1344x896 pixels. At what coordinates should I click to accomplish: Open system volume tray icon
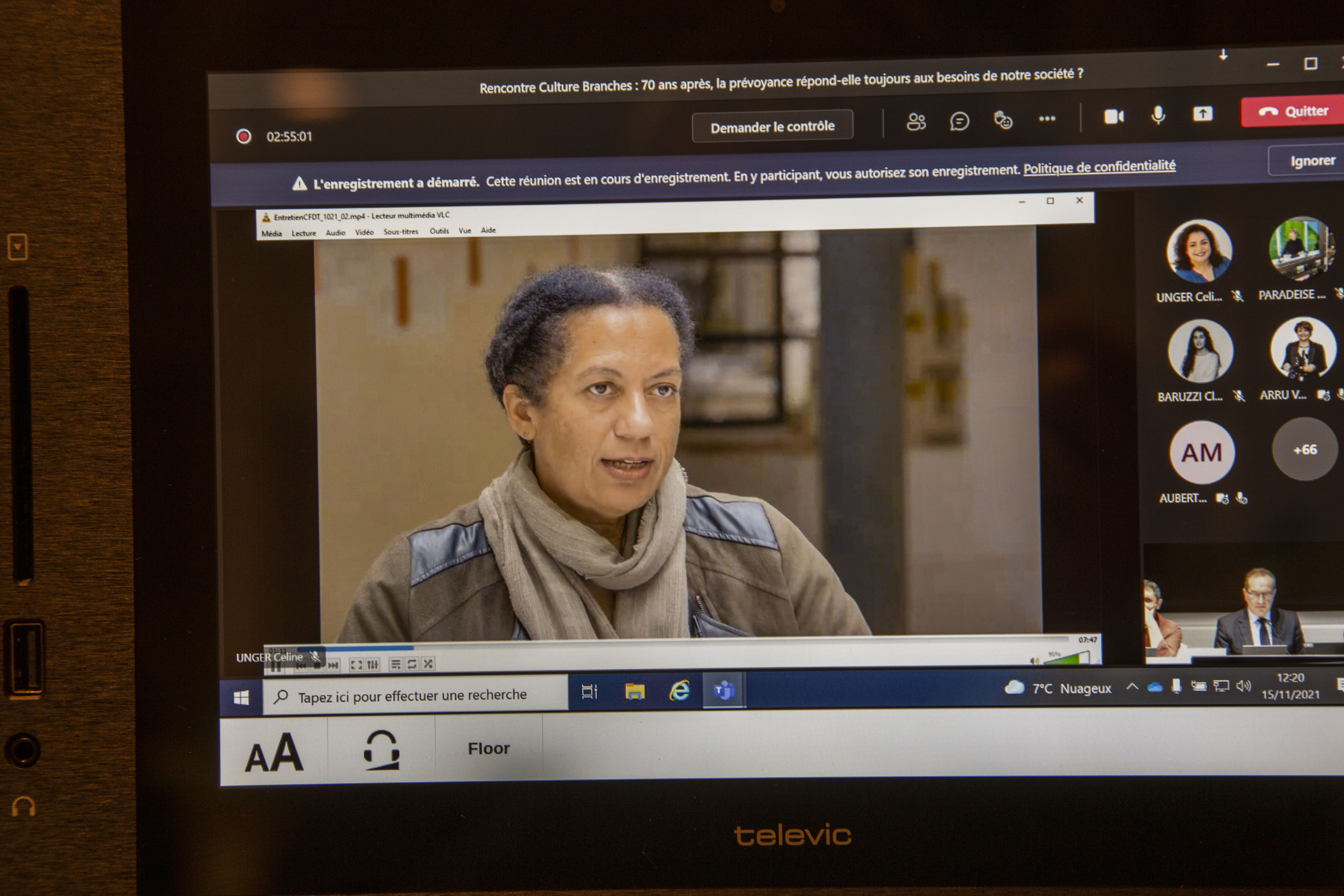pyautogui.click(x=1244, y=685)
